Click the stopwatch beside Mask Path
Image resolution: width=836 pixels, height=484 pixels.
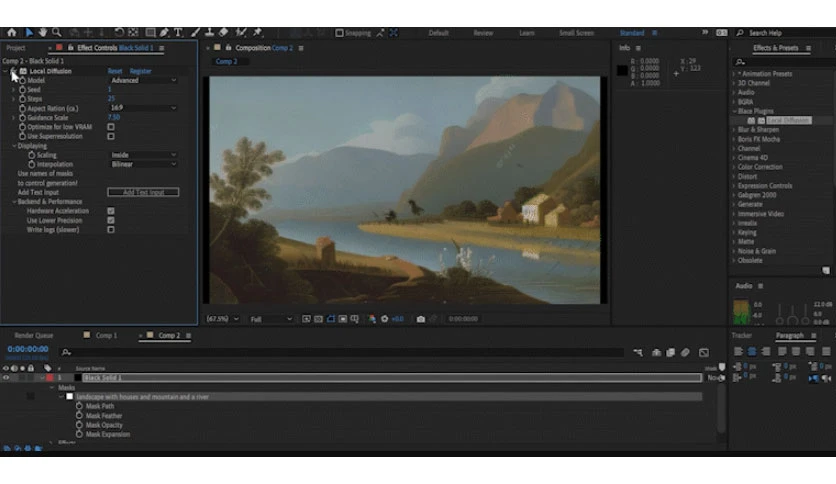[x=79, y=406]
